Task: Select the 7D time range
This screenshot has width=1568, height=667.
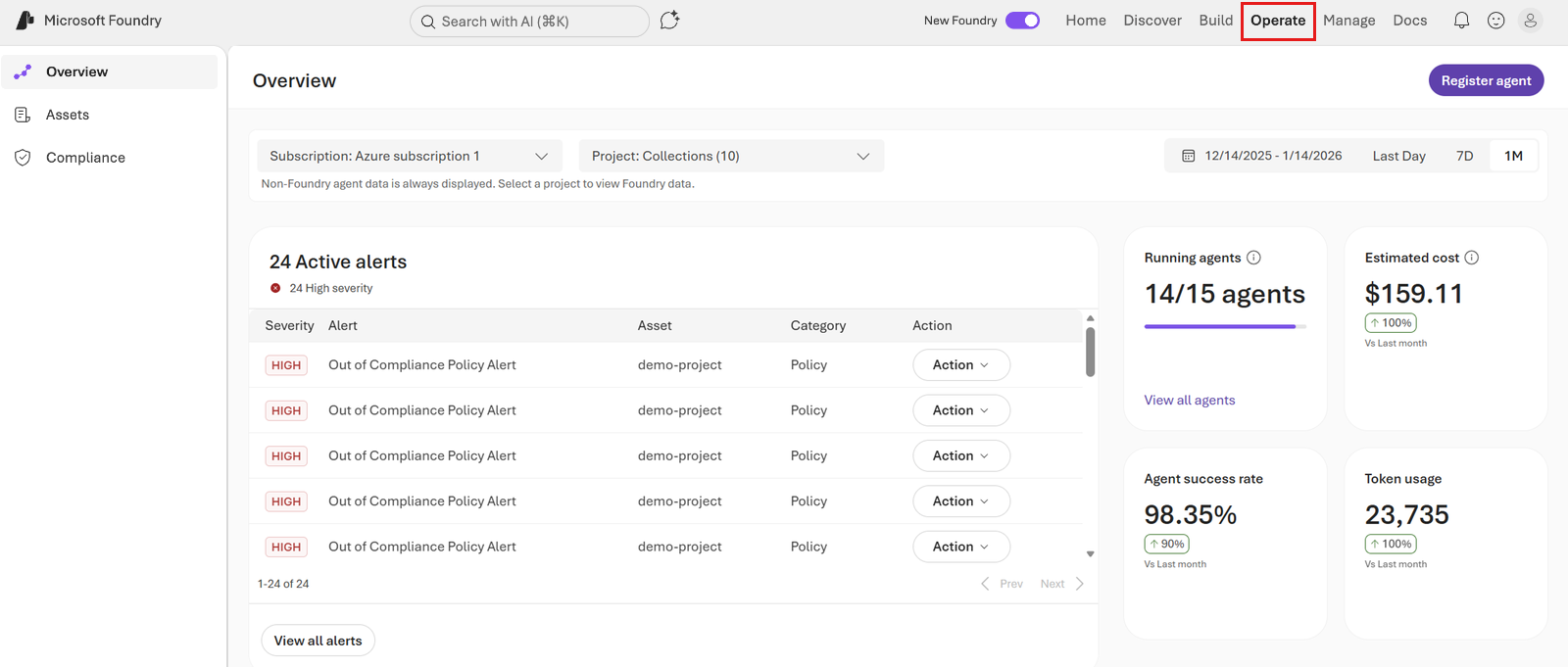Action: pyautogui.click(x=1464, y=156)
